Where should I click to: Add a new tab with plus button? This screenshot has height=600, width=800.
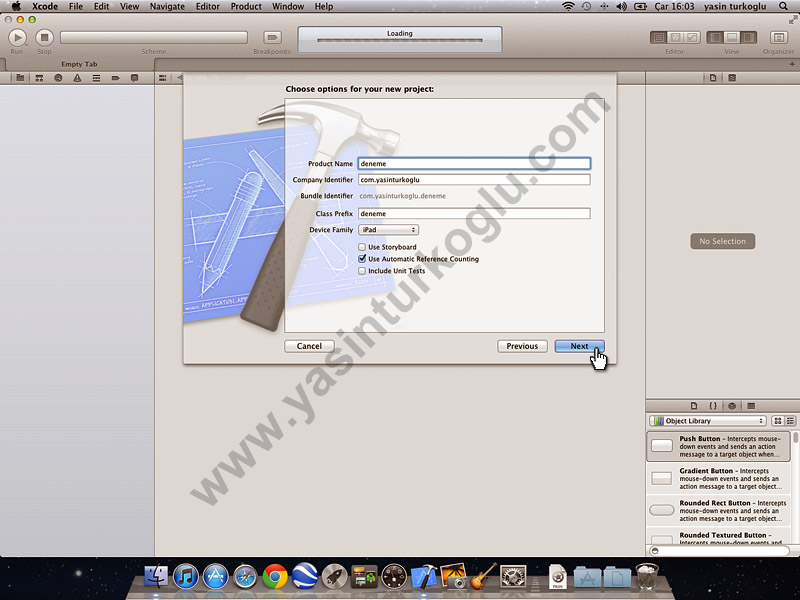coord(792,64)
